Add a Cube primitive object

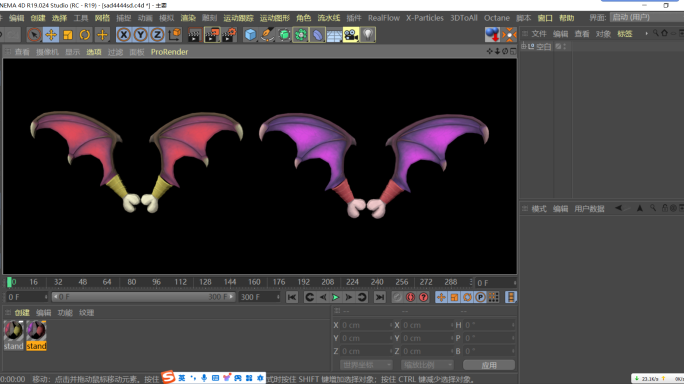tap(250, 35)
